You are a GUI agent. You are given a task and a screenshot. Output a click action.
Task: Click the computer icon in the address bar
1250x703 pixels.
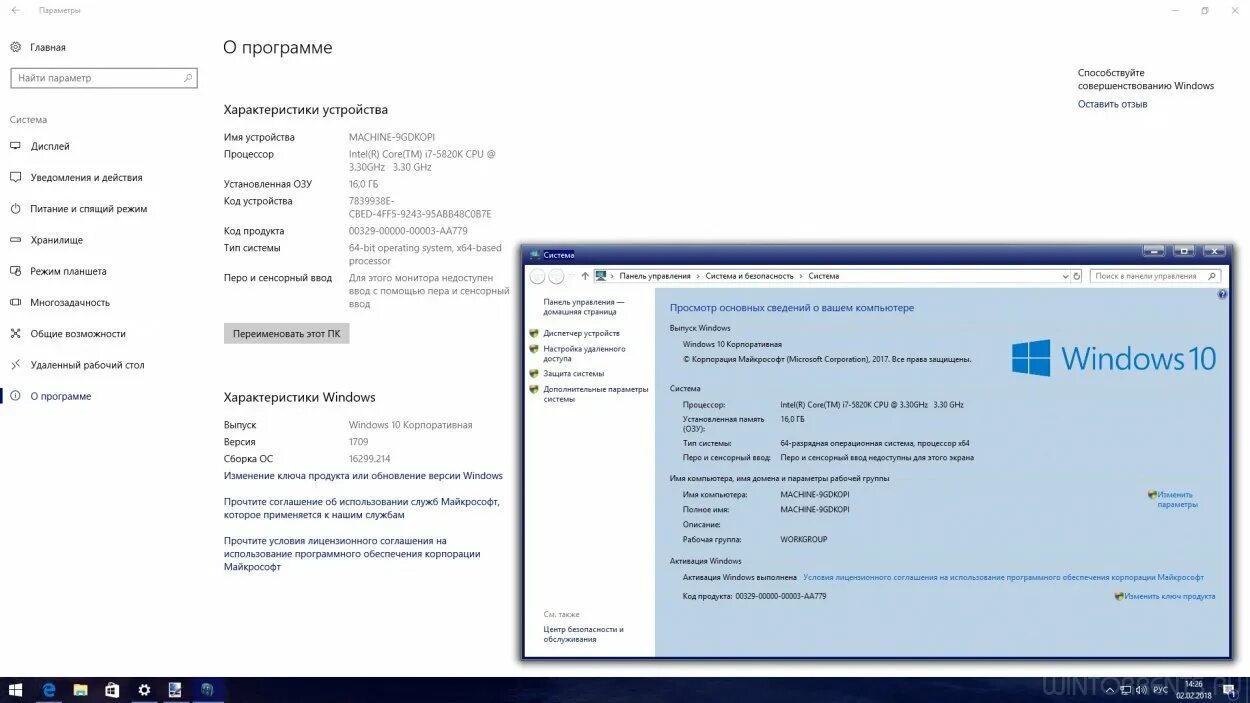tap(601, 276)
